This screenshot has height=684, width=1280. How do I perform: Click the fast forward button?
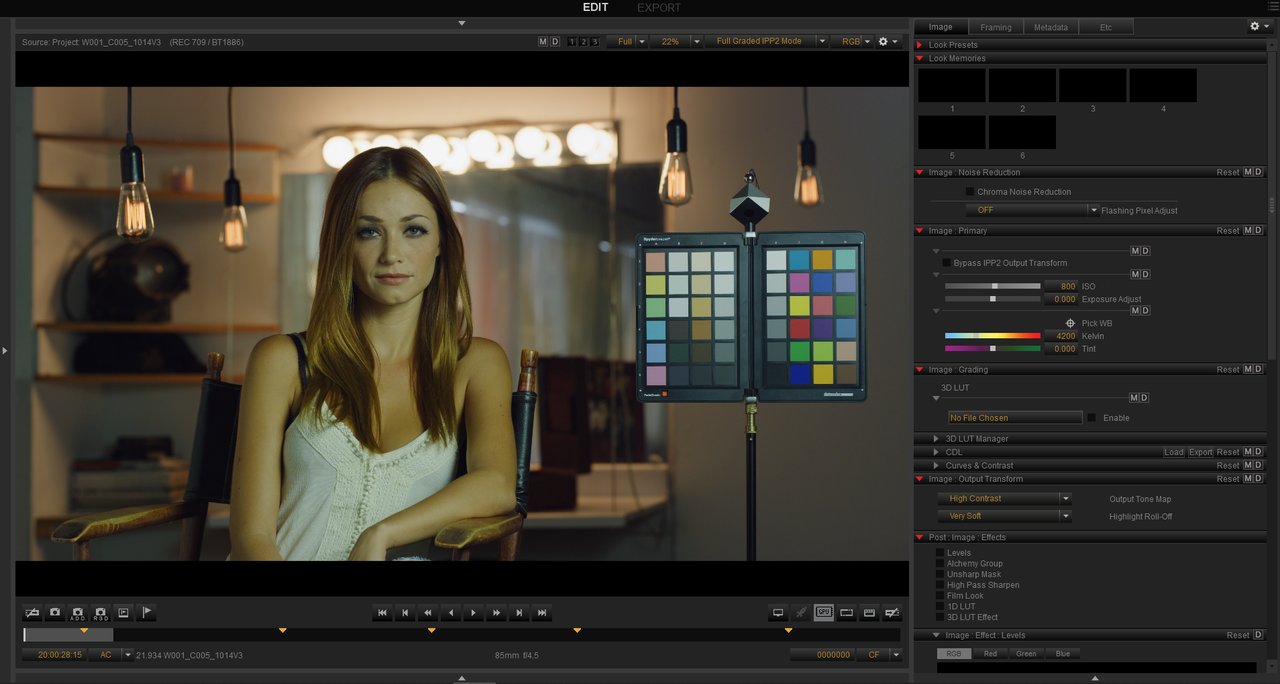click(x=497, y=613)
